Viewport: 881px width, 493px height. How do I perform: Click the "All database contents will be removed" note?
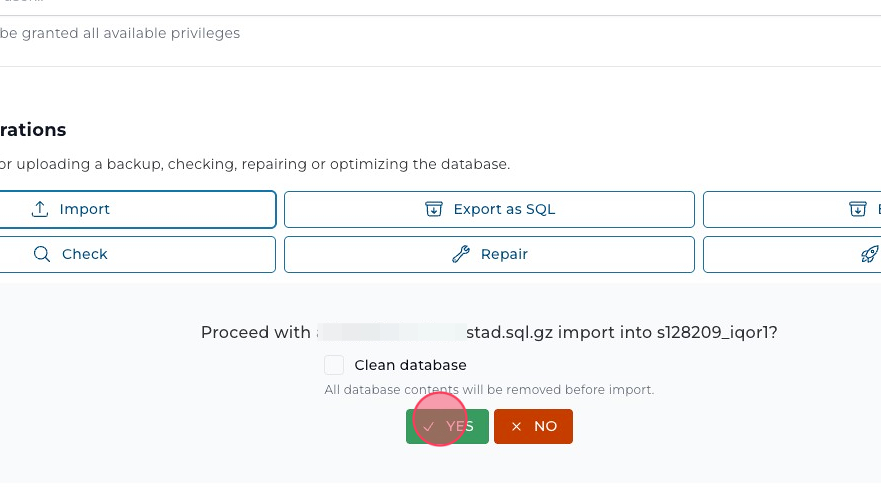point(489,390)
